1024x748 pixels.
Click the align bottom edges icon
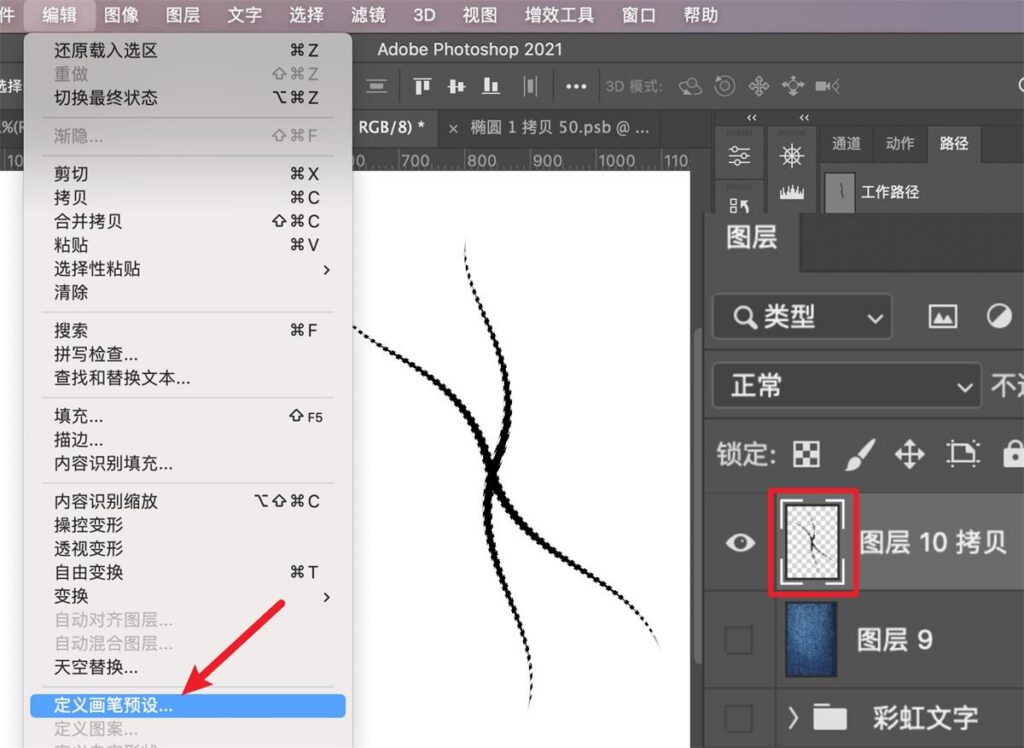(490, 86)
